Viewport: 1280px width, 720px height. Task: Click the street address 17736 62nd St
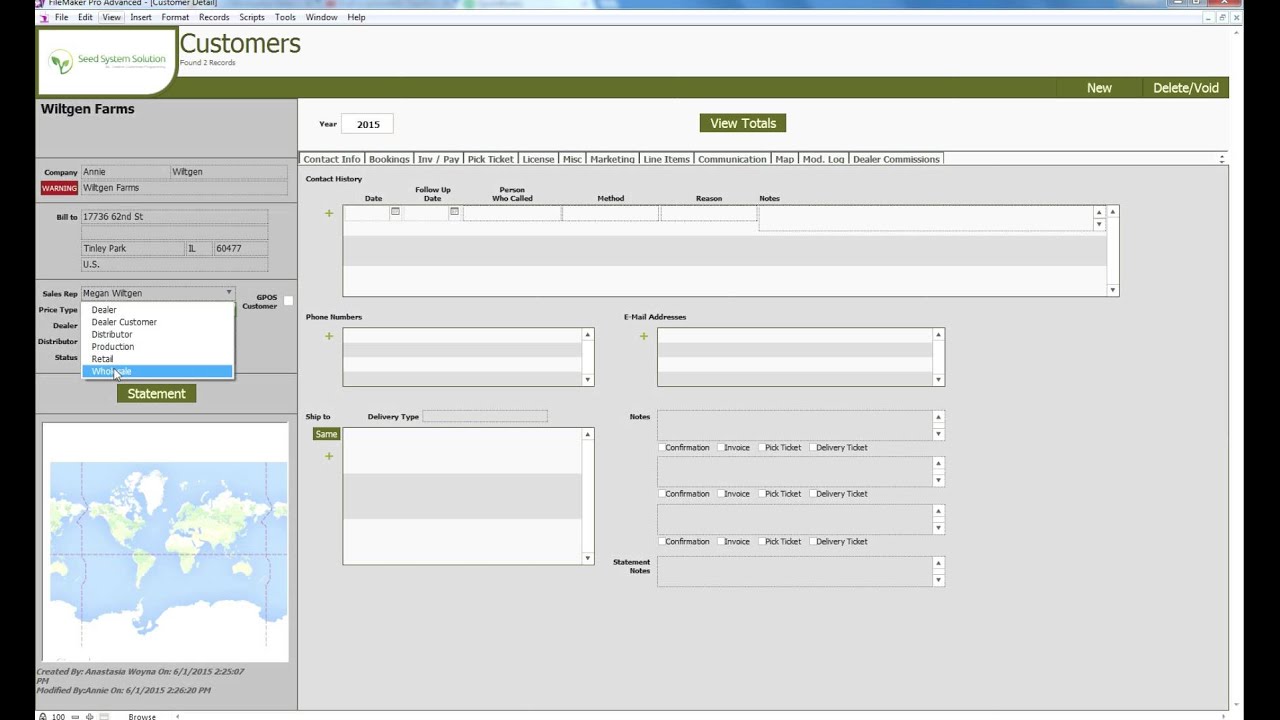[x=174, y=216]
